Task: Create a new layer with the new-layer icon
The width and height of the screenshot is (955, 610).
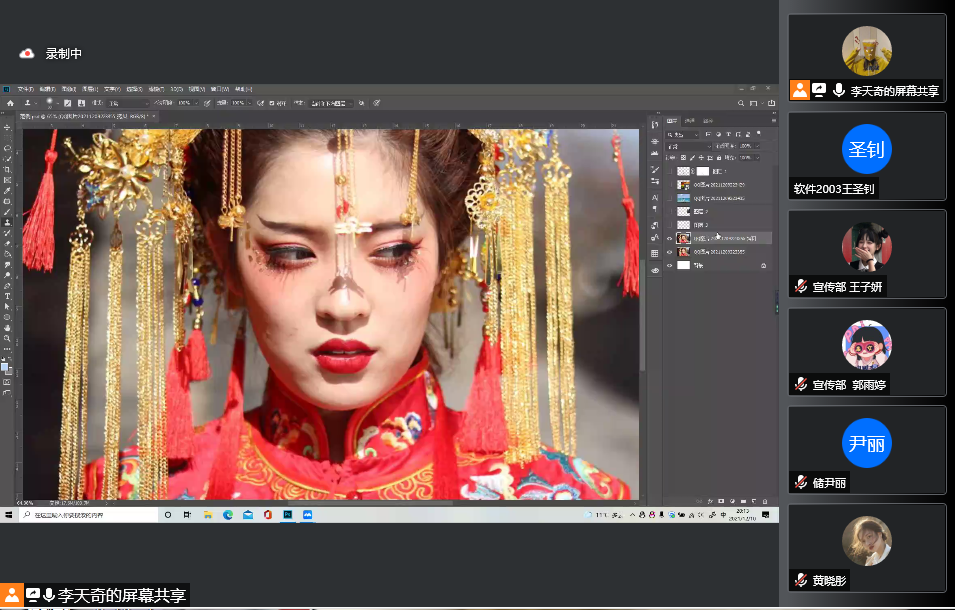Action: click(x=754, y=501)
